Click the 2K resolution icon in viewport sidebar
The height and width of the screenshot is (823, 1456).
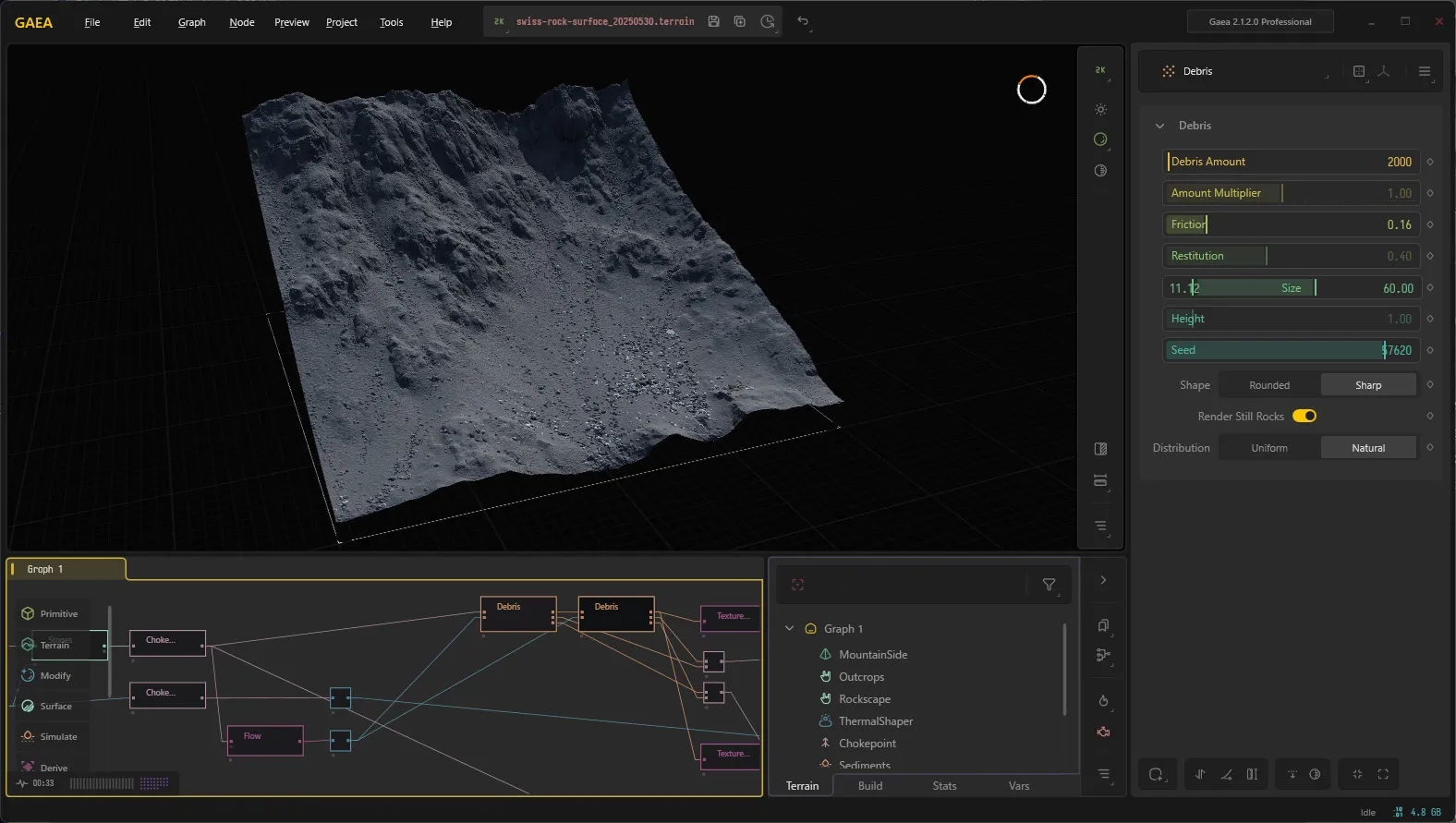click(1100, 70)
